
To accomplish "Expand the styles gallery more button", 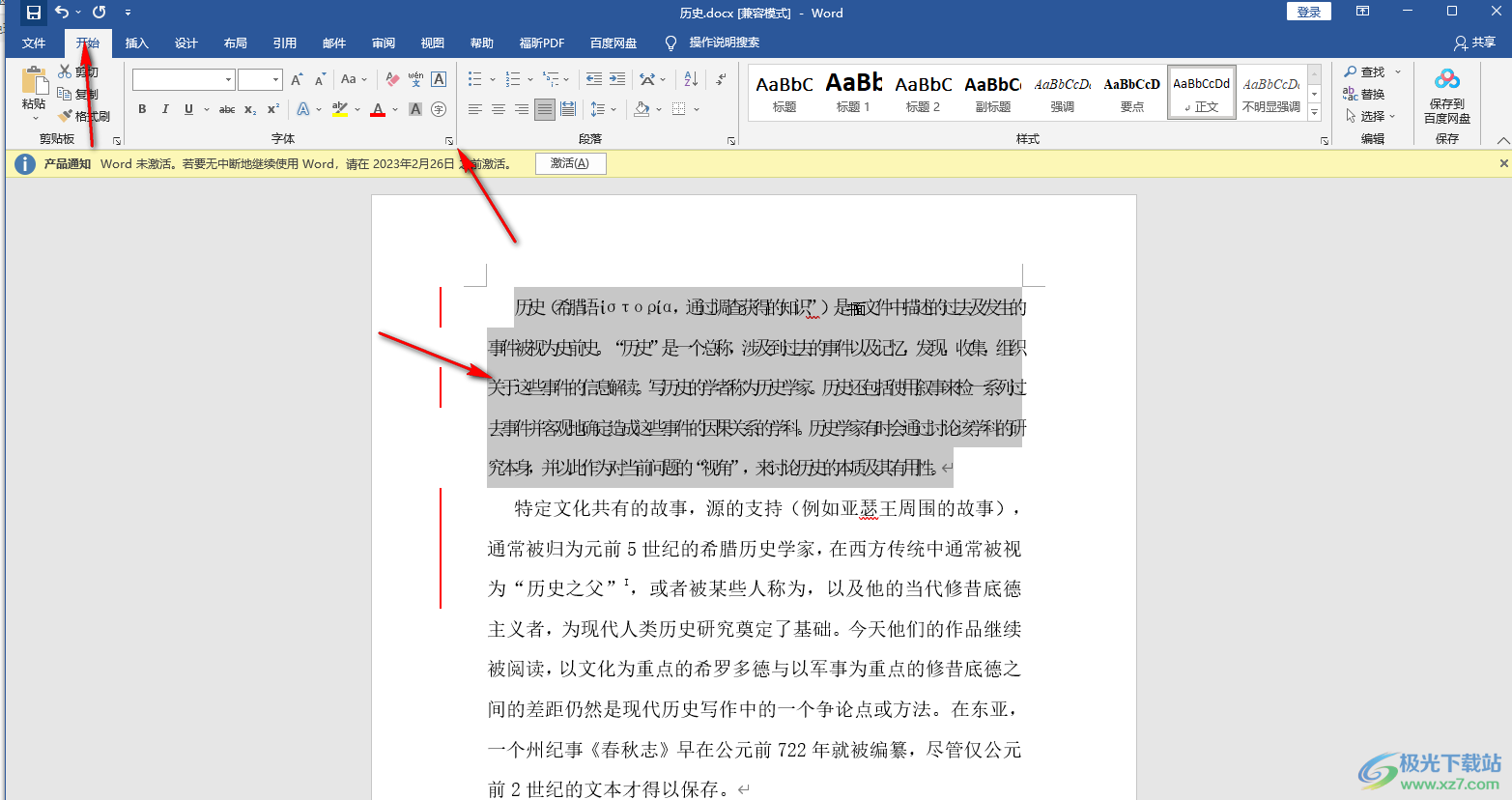I will 1314,113.
